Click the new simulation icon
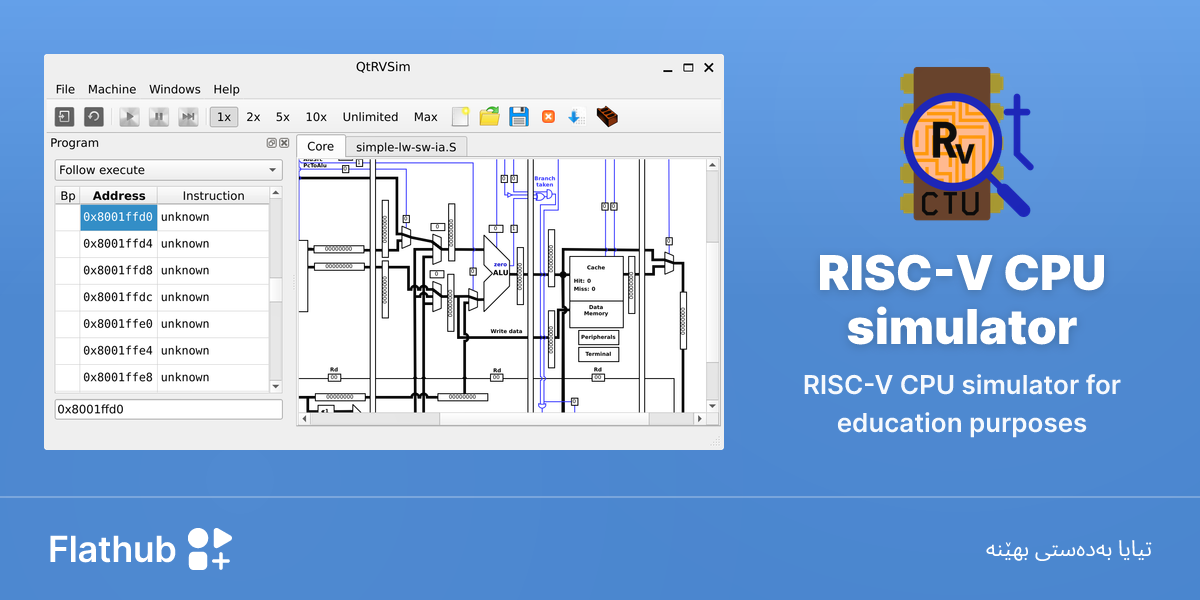Image resolution: width=1200 pixels, height=600 pixels. (x=64, y=117)
